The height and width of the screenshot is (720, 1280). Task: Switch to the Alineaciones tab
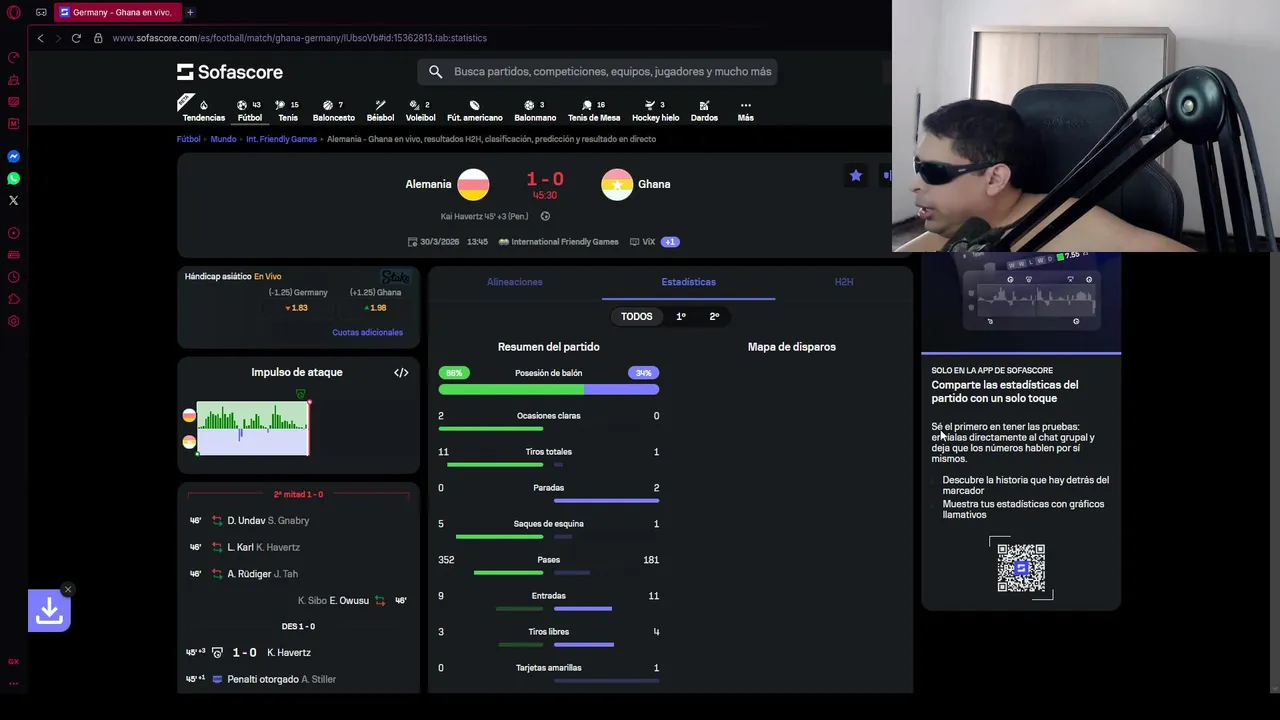click(515, 282)
